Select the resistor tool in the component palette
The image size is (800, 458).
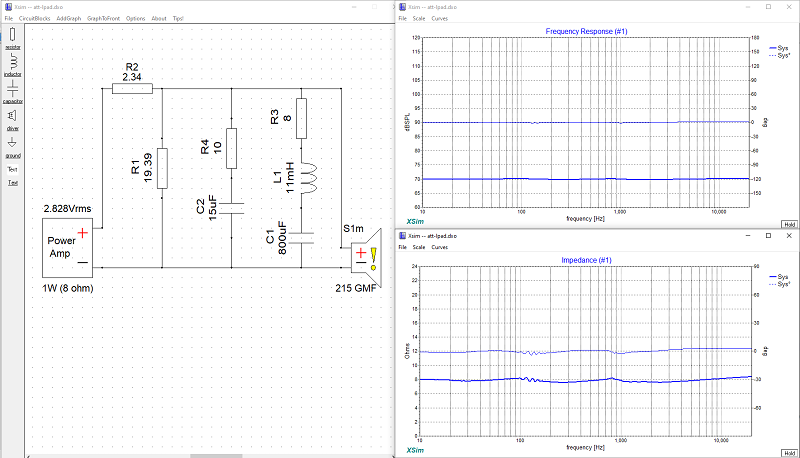click(13, 38)
